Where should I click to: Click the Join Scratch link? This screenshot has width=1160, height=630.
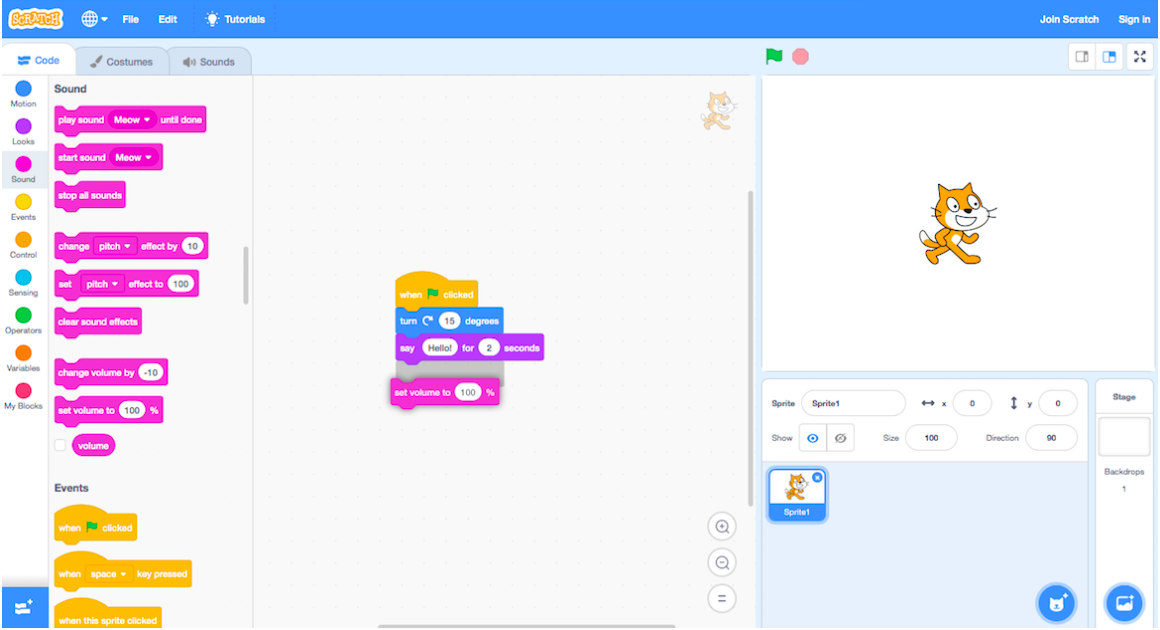[x=1069, y=19]
